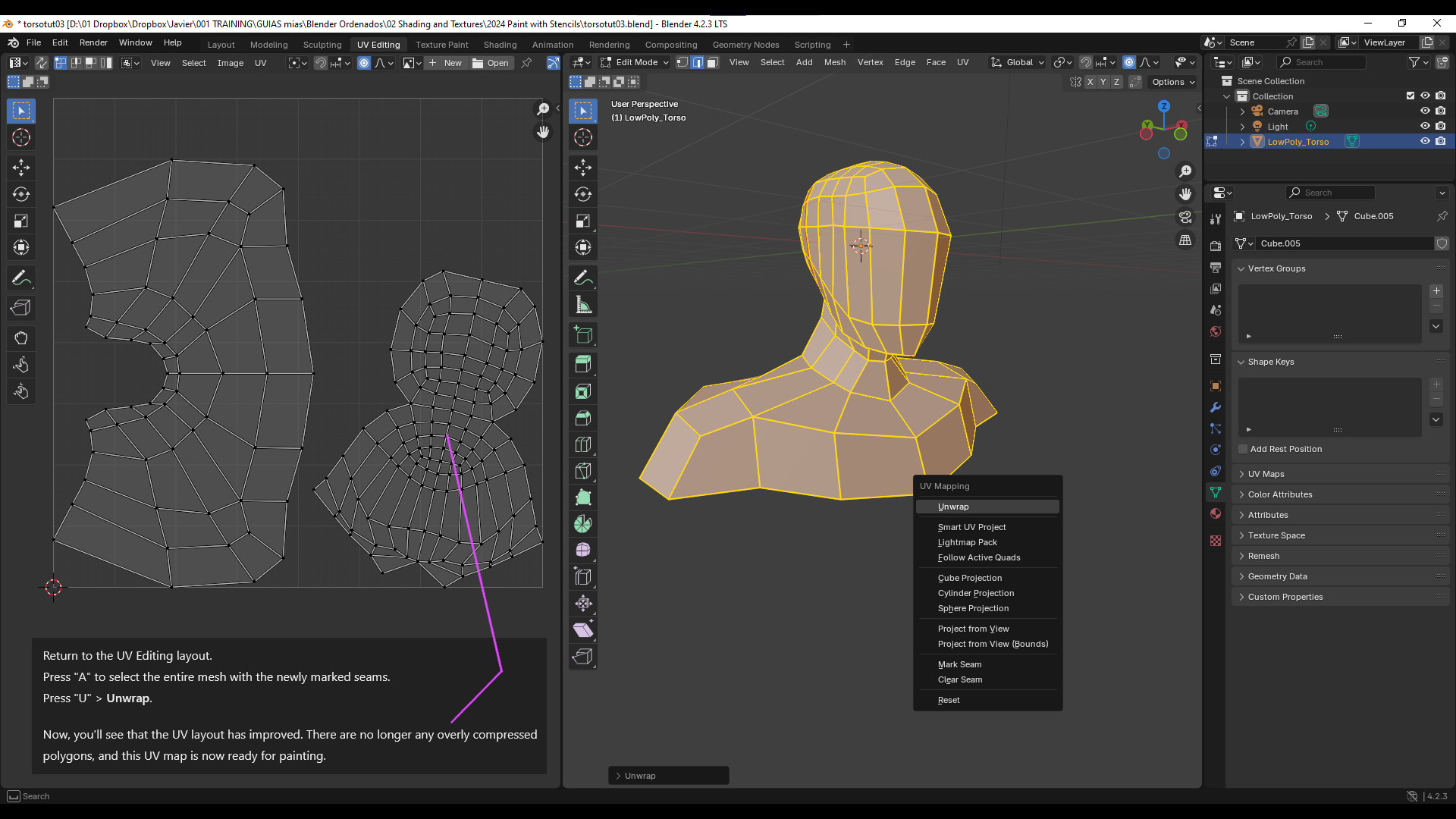Select the Relax tool in UV editor
Viewport: 1456px width, 819px height.
21,365
